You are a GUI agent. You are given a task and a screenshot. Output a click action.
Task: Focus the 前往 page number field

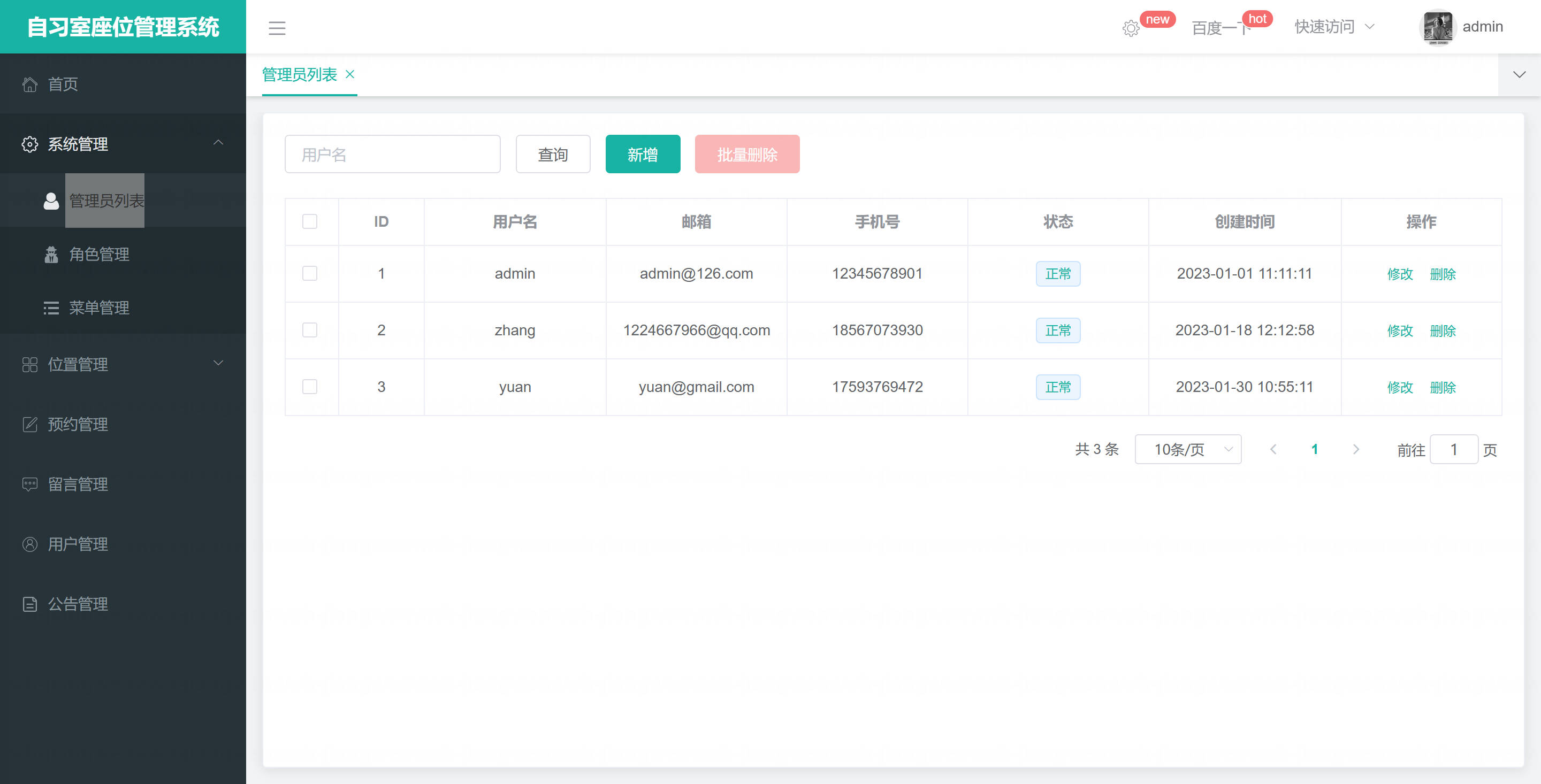[x=1454, y=449]
